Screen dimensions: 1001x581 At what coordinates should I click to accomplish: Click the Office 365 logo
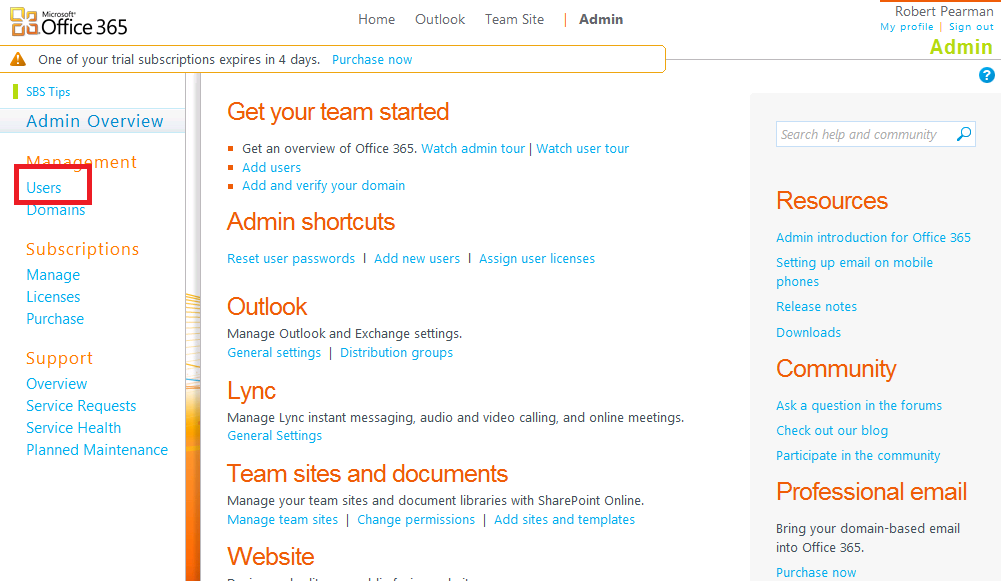click(x=68, y=20)
